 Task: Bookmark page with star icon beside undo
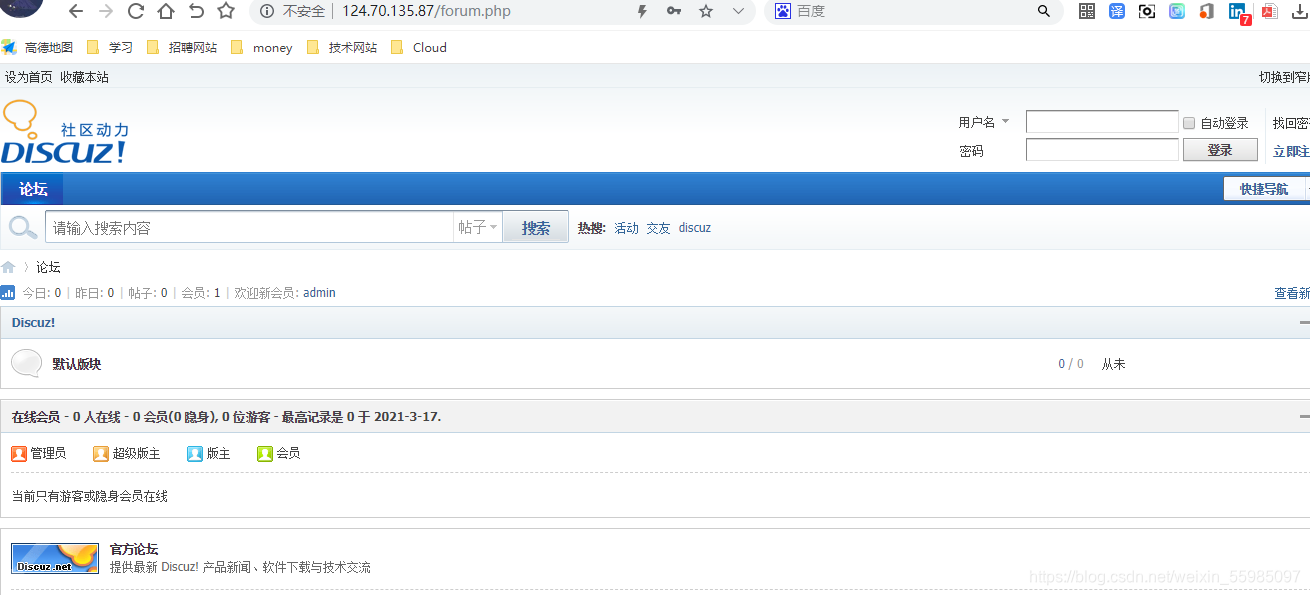pos(226,11)
